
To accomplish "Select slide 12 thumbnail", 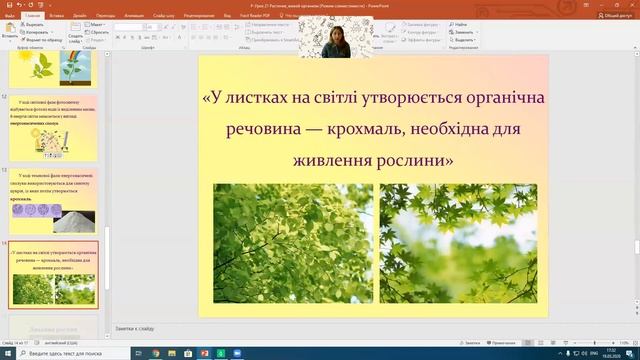I will click(x=53, y=128).
